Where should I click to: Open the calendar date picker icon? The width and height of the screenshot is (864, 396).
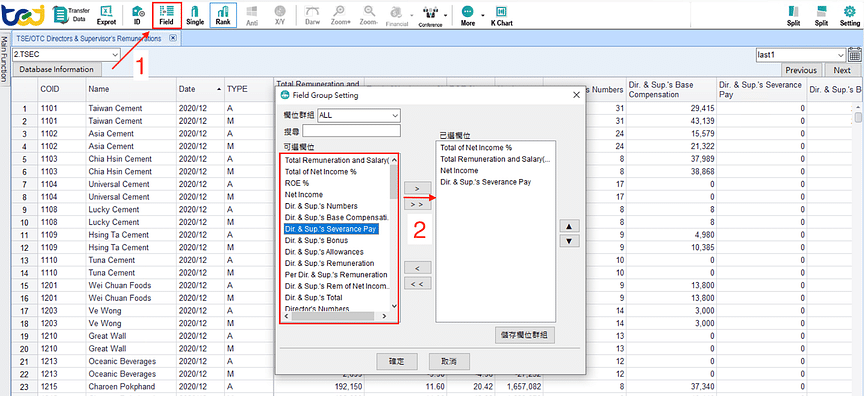tap(855, 55)
